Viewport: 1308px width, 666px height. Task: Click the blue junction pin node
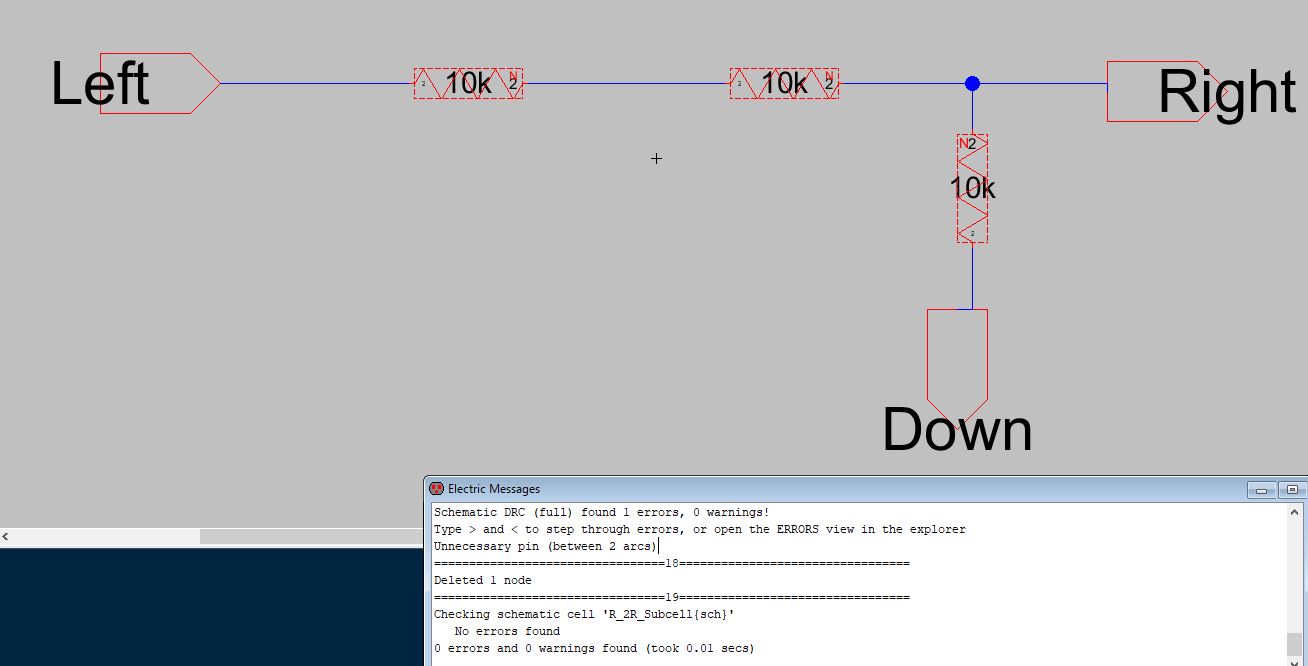point(972,83)
